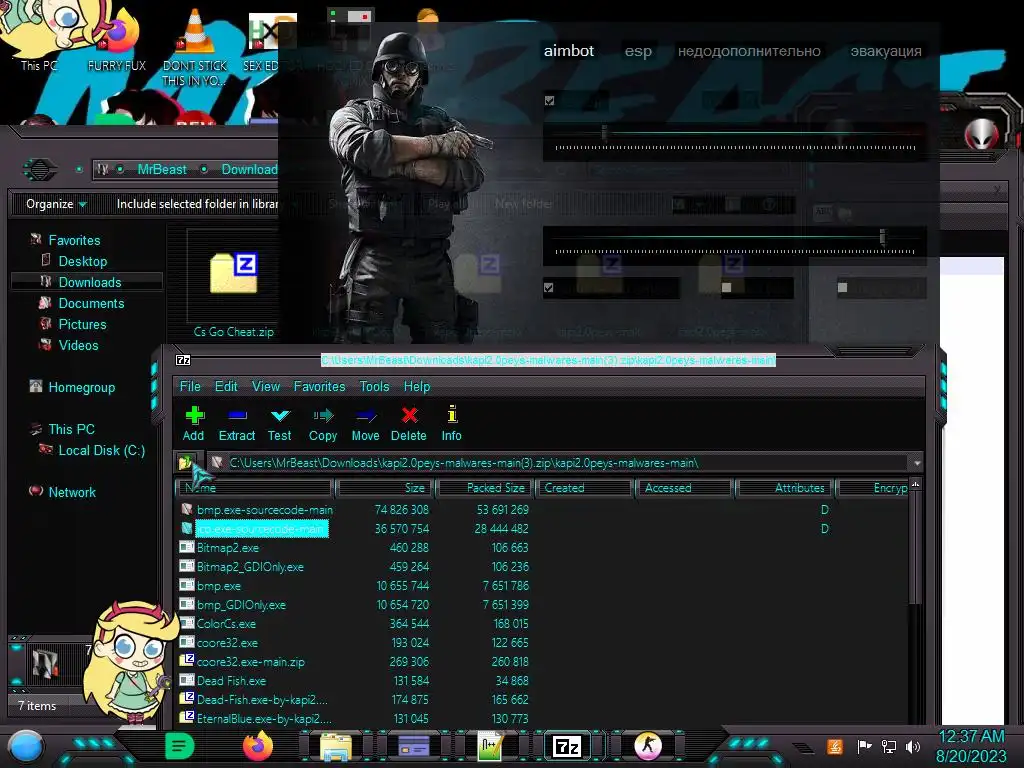Switch to 7-Zip taskbar button

tap(567, 746)
